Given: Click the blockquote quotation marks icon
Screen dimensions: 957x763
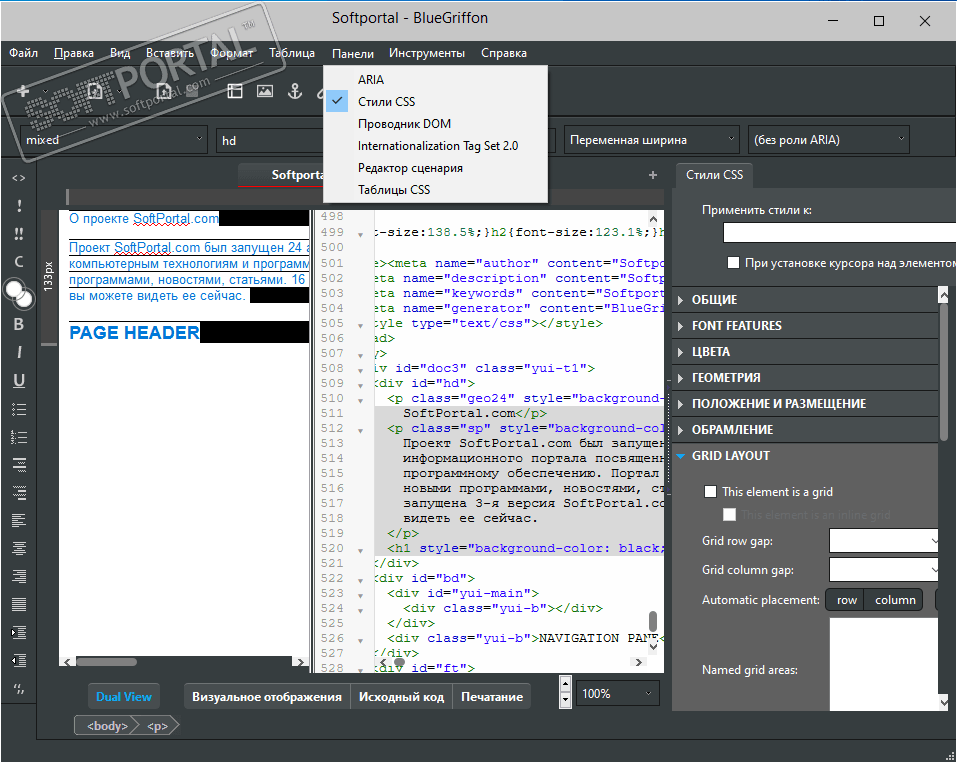Looking at the screenshot, I should [x=19, y=689].
